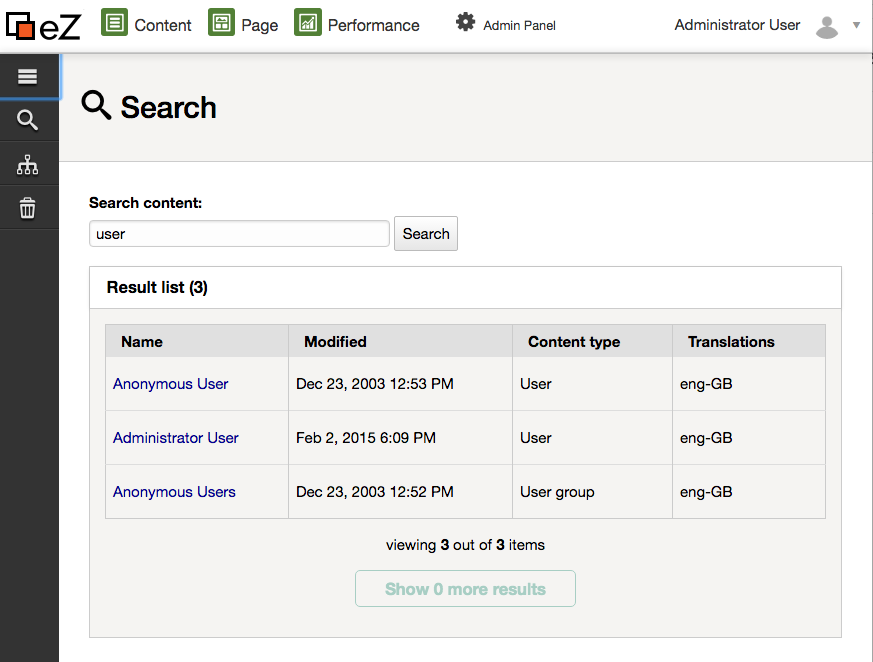Select the Page menu label

point(259,26)
